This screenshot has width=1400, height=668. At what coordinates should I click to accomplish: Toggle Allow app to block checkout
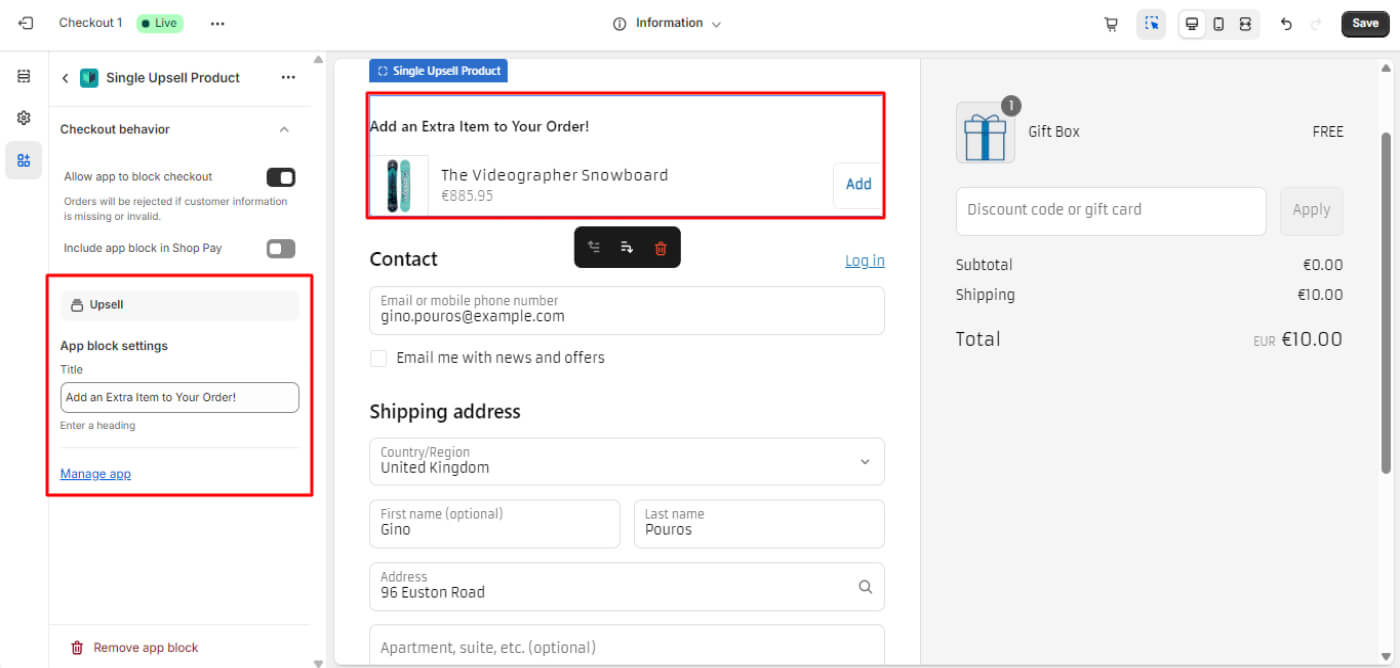281,177
